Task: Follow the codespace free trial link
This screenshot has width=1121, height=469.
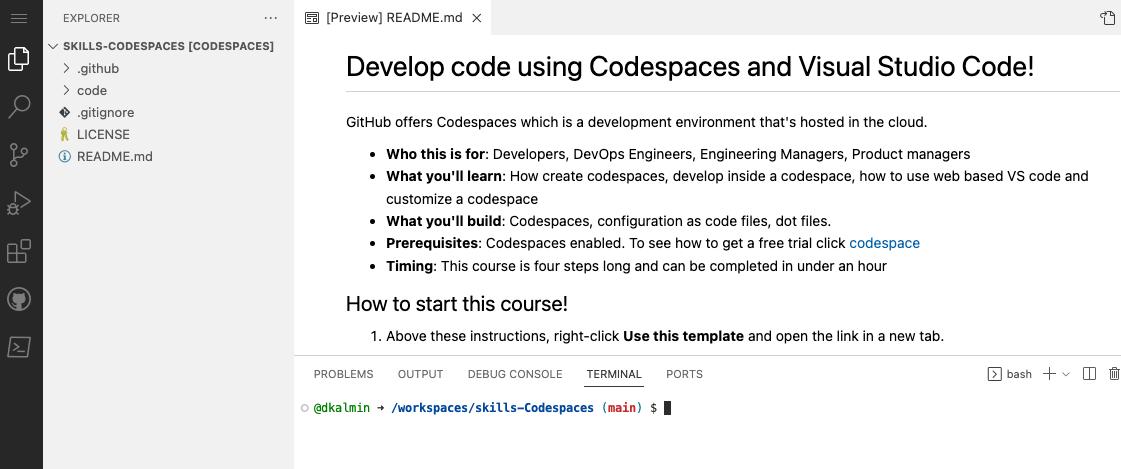Action: tap(884, 243)
